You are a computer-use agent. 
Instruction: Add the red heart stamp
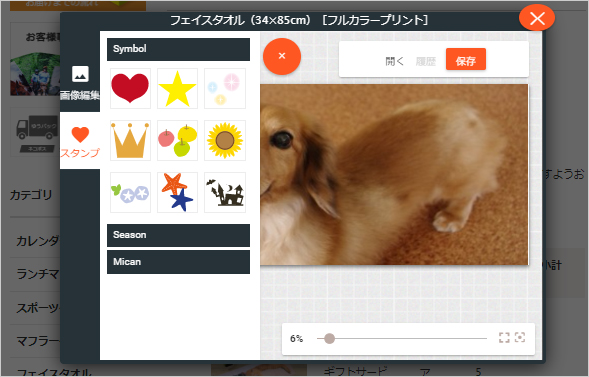[x=130, y=88]
